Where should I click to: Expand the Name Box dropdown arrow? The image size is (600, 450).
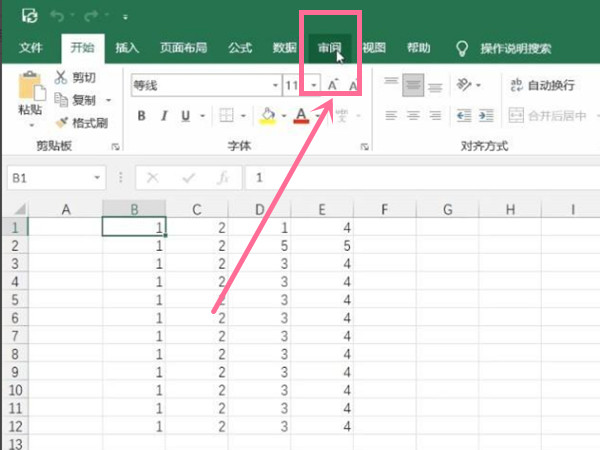97,178
